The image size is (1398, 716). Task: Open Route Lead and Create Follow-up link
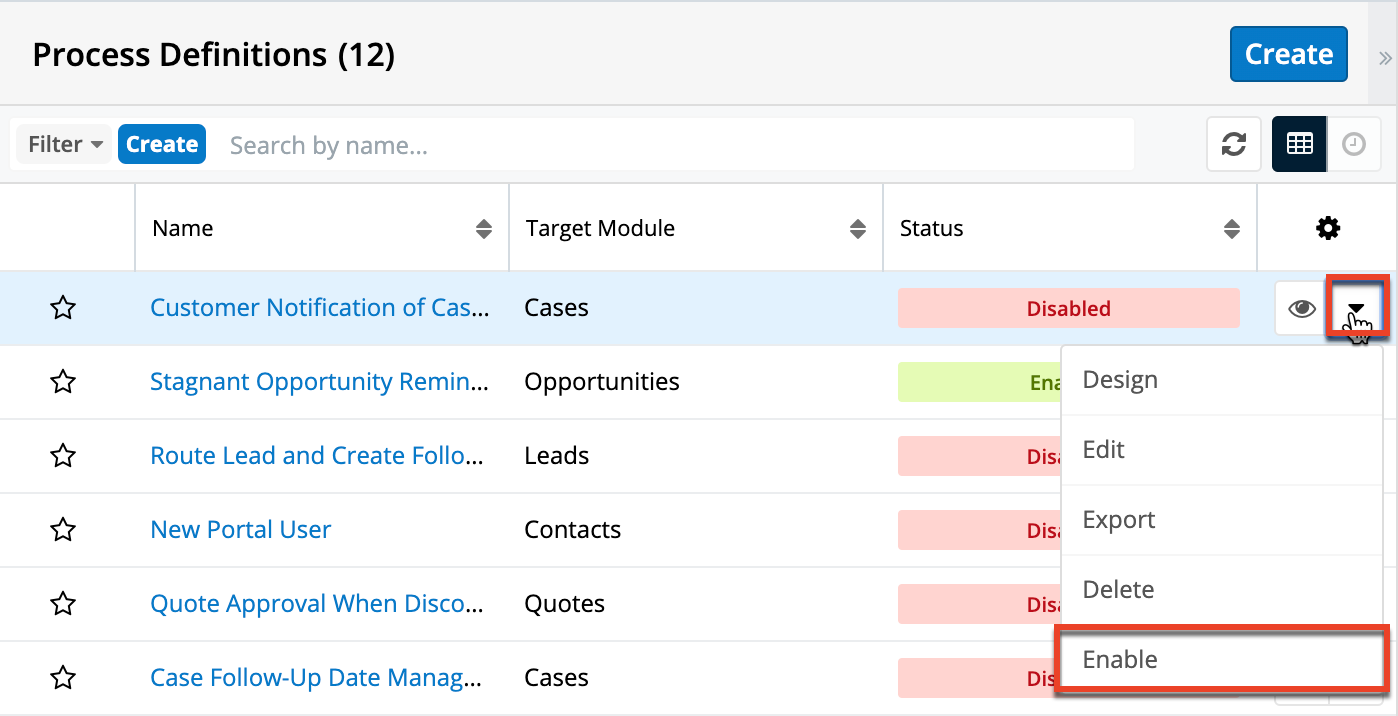coord(316,456)
